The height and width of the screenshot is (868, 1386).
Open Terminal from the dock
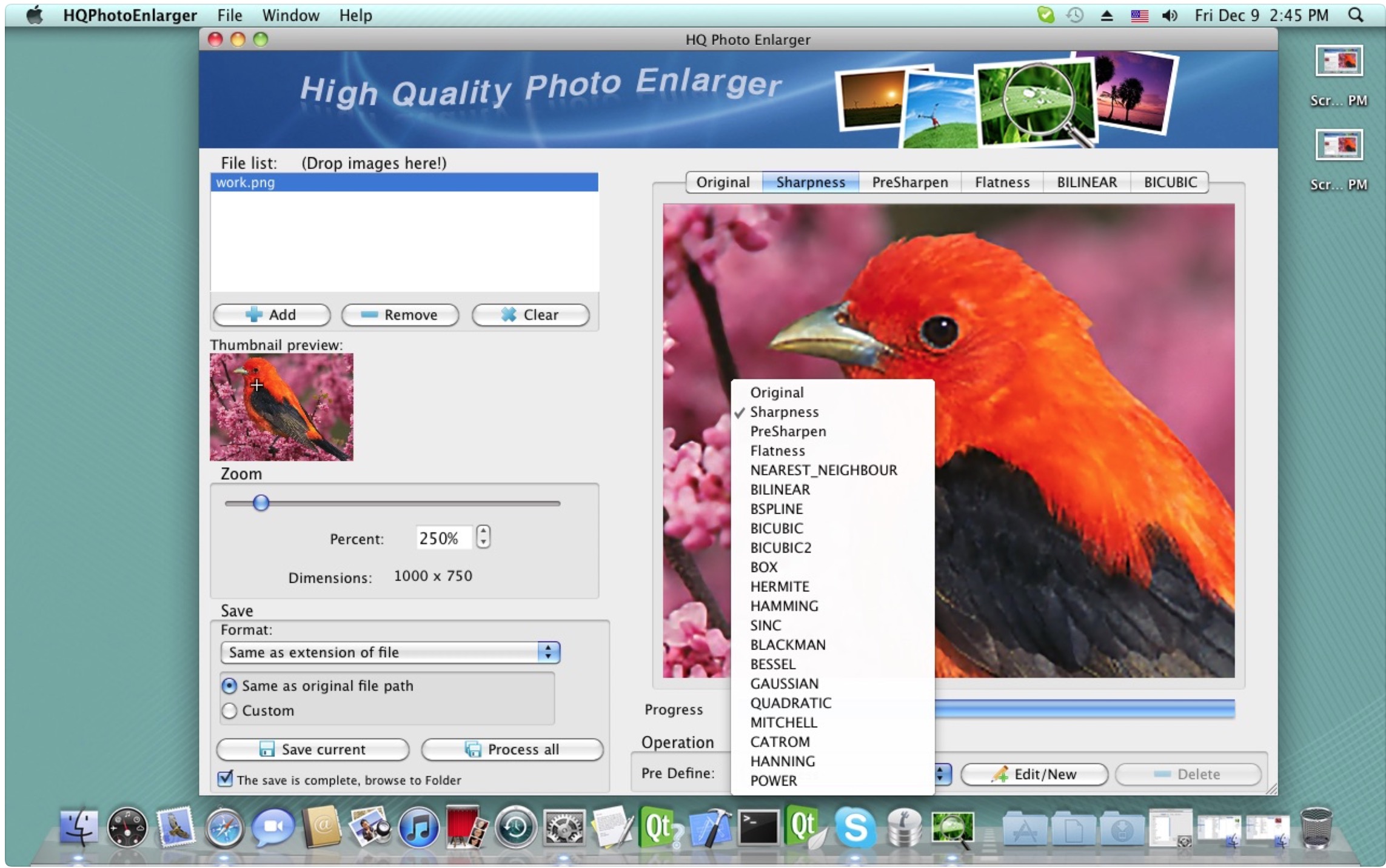(x=757, y=827)
